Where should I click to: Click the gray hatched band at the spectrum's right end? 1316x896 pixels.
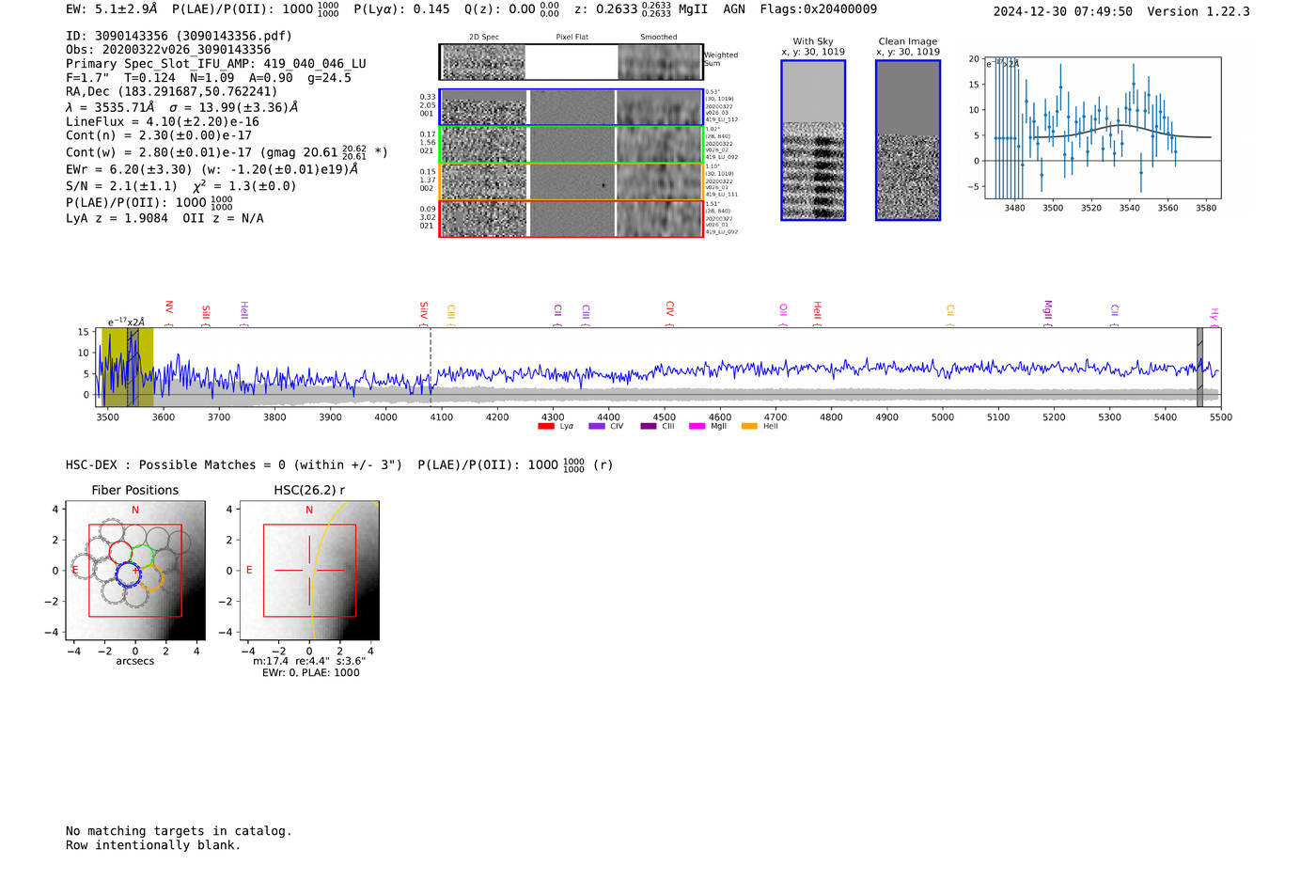tap(1199, 367)
